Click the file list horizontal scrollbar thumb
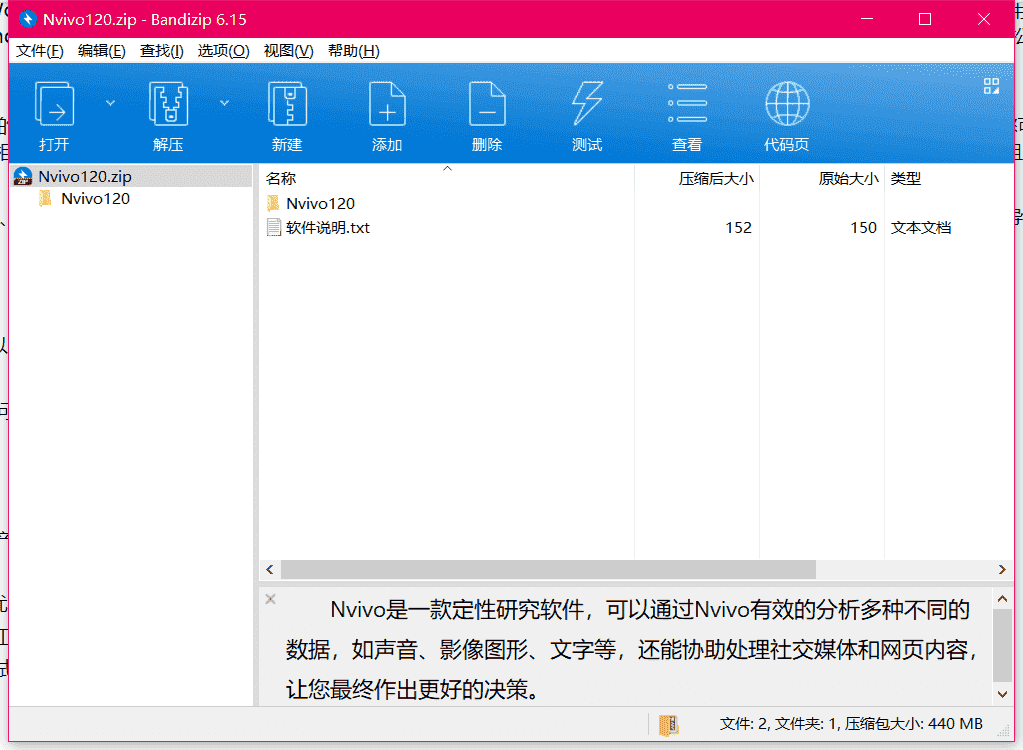1023x750 pixels. pos(548,570)
